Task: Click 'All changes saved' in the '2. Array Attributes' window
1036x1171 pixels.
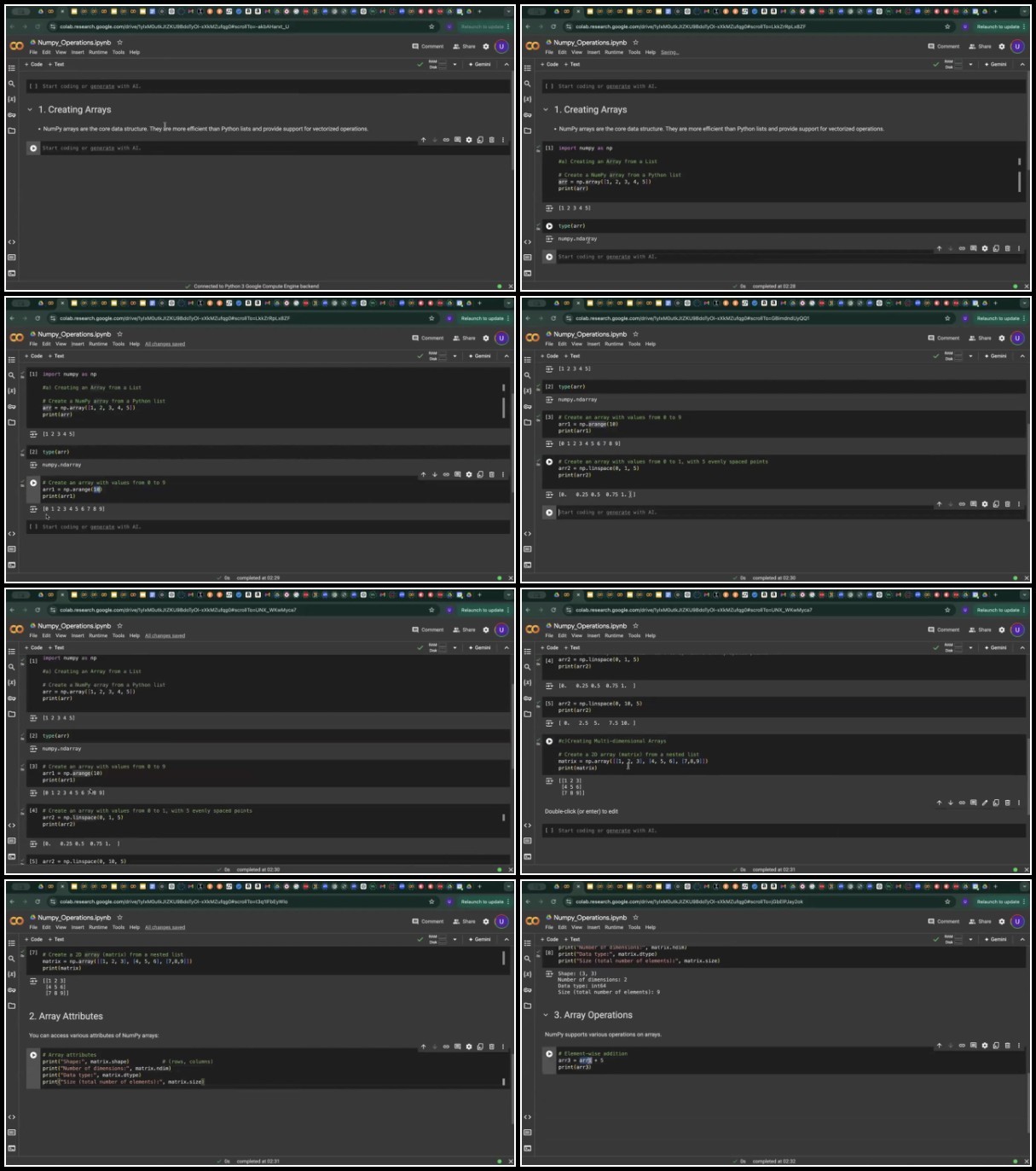Action: point(165,927)
